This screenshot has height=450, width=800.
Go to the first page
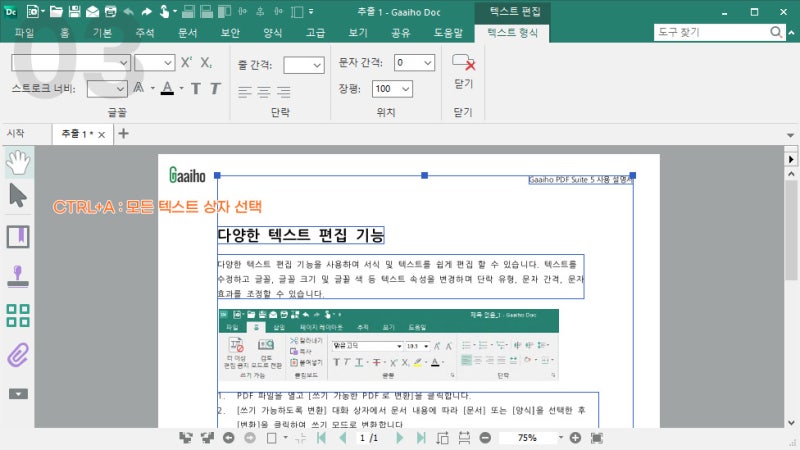coord(321,438)
